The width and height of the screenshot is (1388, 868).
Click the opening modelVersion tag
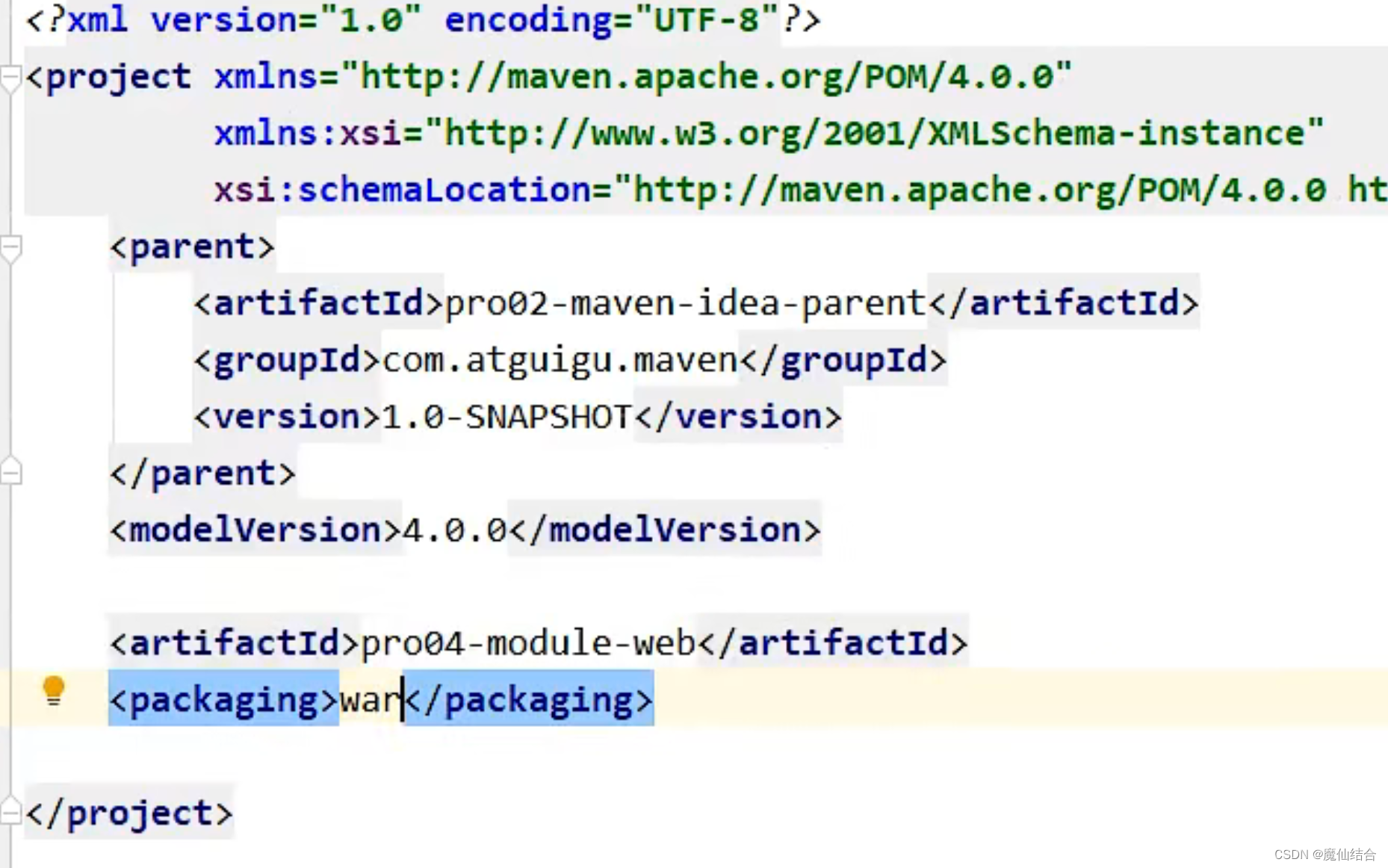(255, 530)
